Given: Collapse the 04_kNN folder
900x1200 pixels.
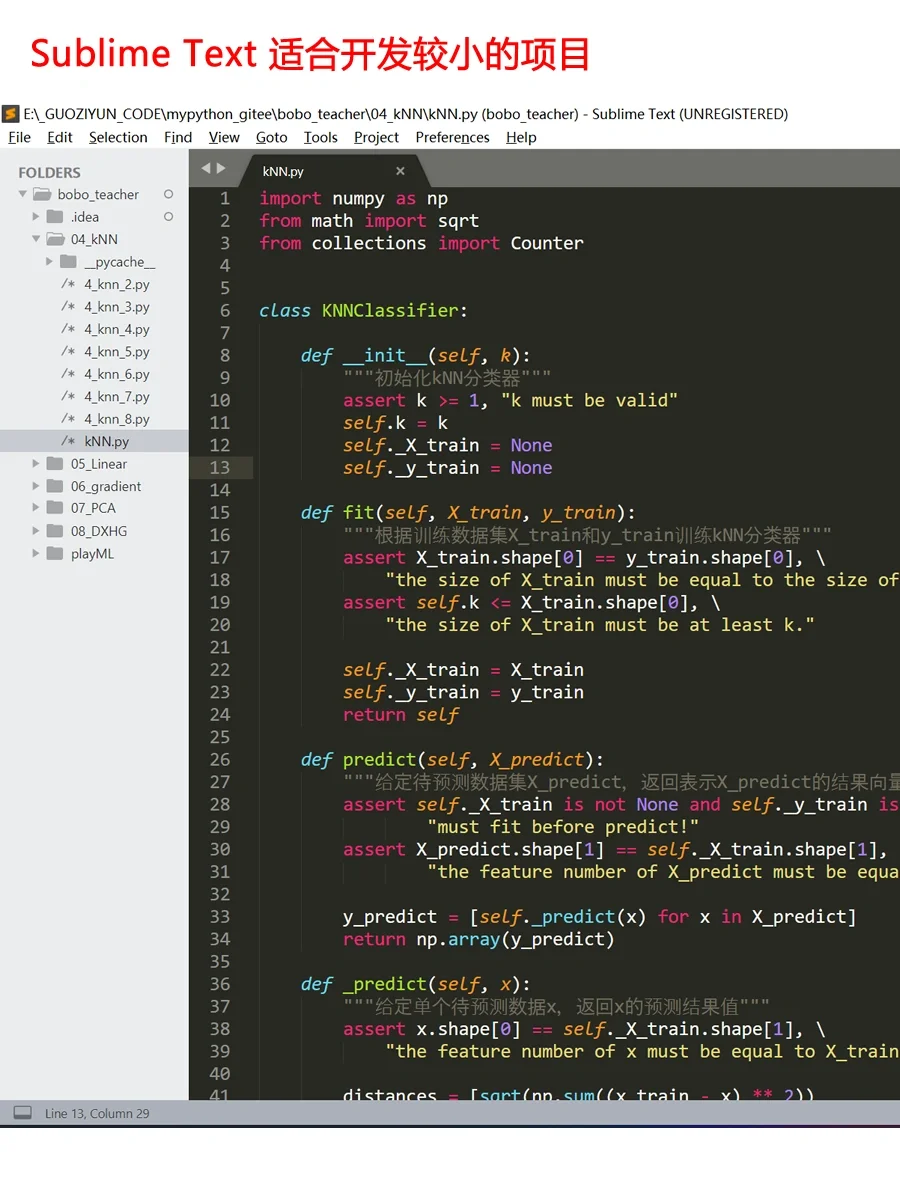Looking at the screenshot, I should point(36,239).
